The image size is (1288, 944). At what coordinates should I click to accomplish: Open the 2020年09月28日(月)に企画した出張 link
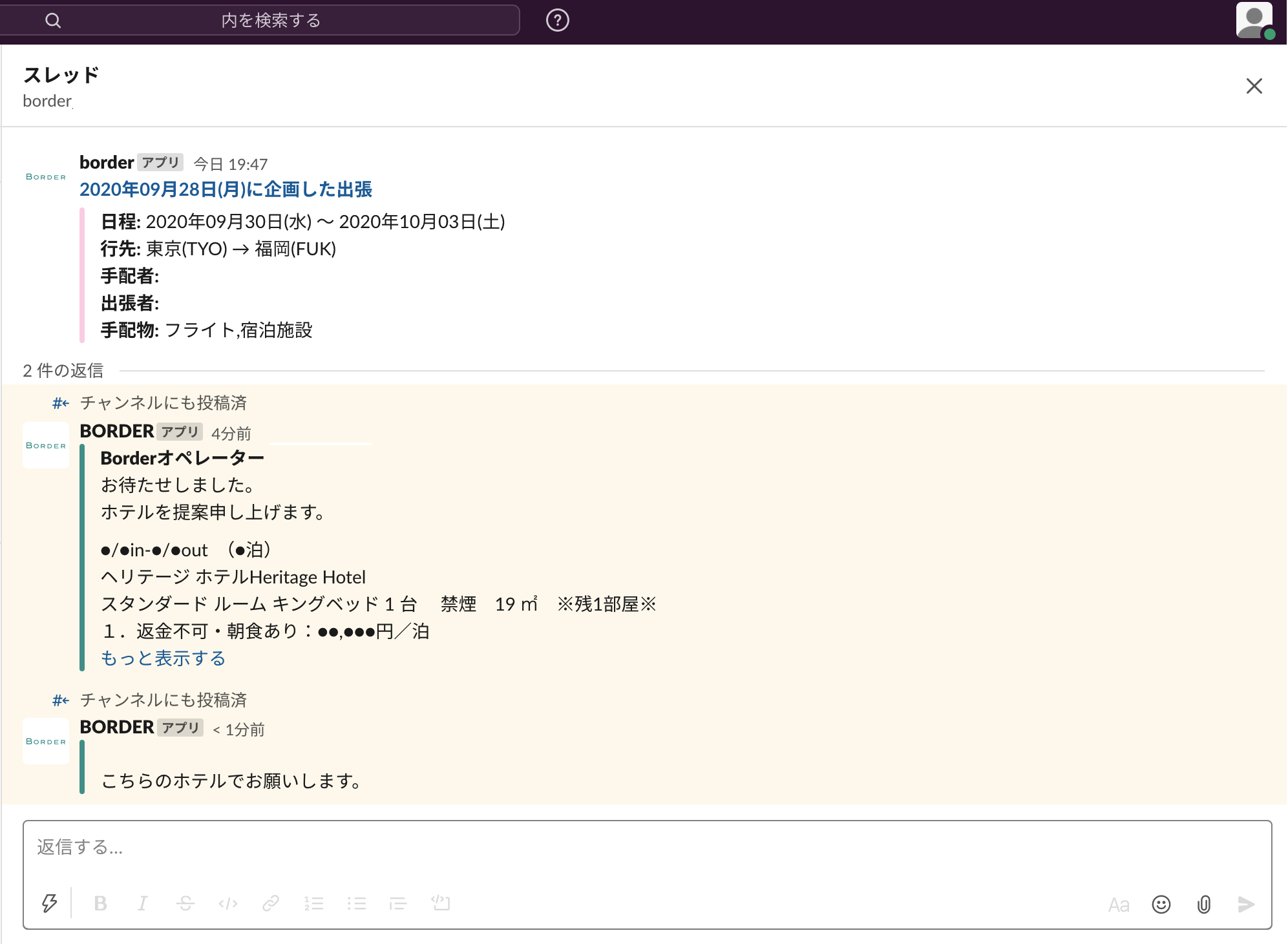226,189
